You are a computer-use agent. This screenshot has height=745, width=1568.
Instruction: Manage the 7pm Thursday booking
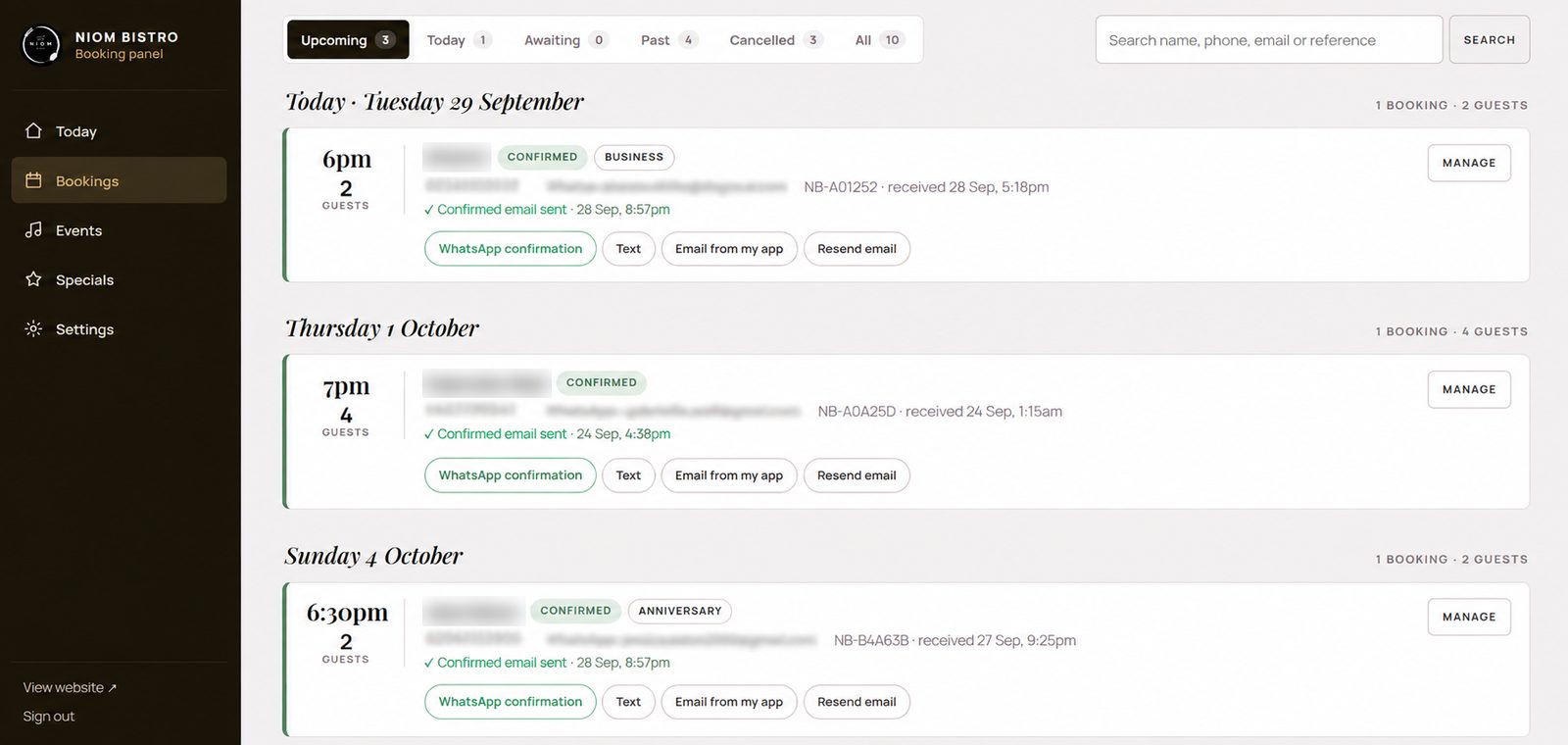click(x=1469, y=389)
